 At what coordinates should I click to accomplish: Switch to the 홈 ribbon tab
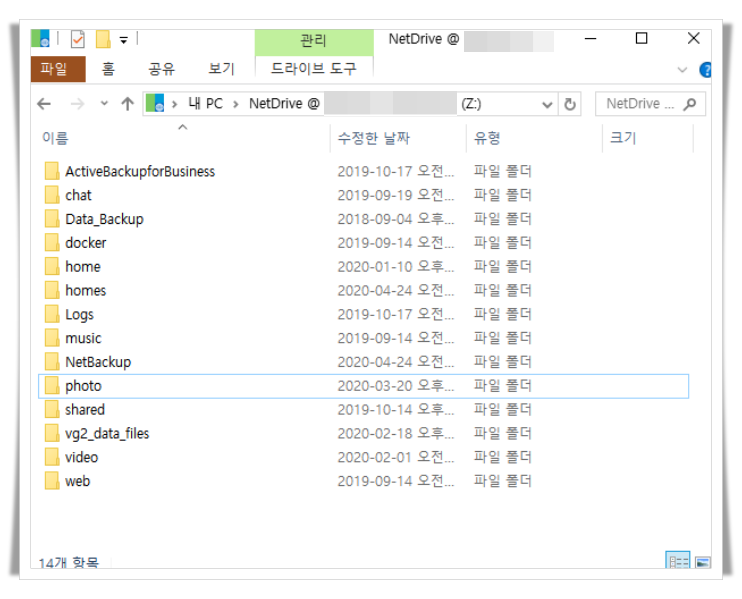(108, 69)
